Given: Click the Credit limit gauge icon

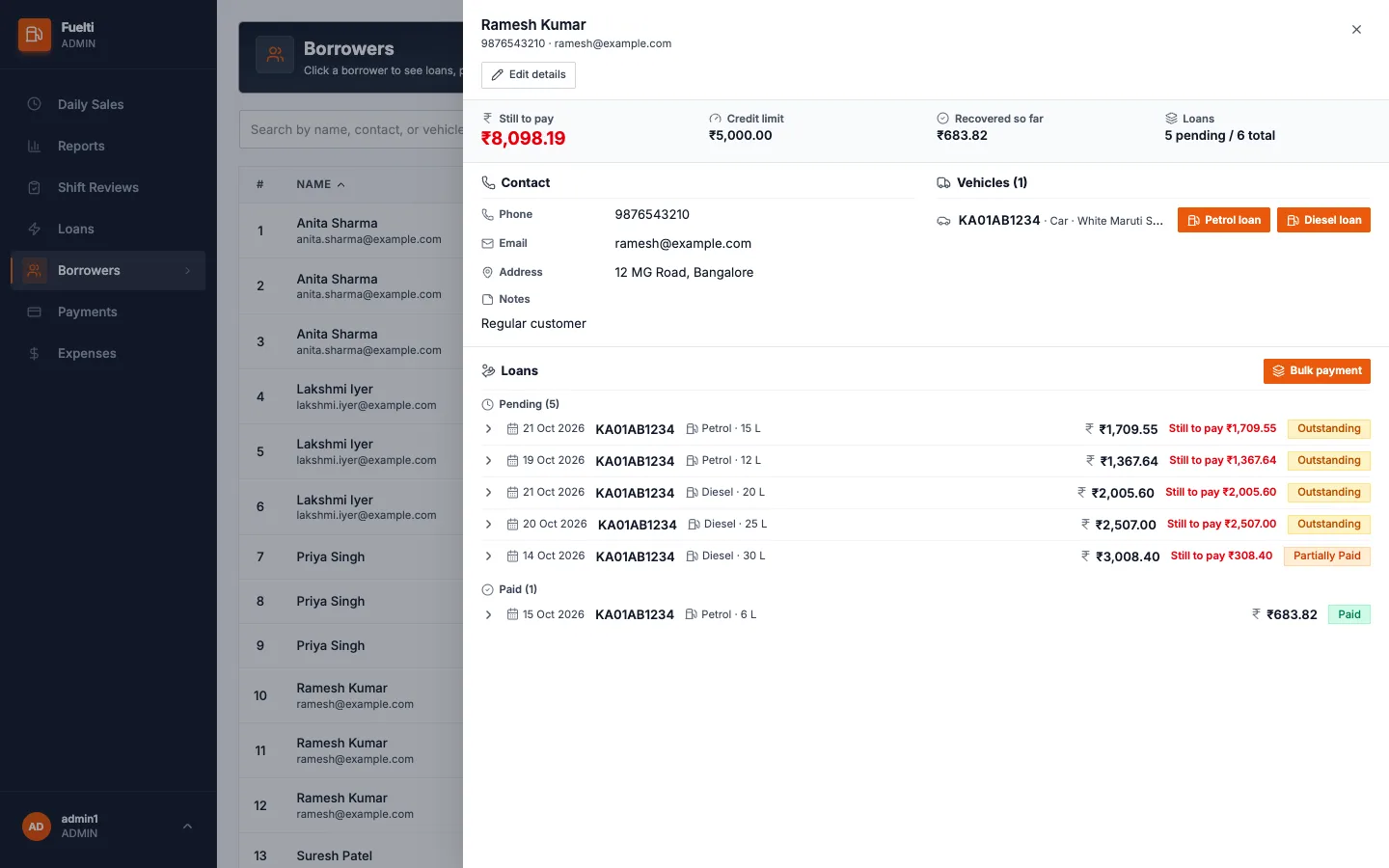Looking at the screenshot, I should pos(715,119).
